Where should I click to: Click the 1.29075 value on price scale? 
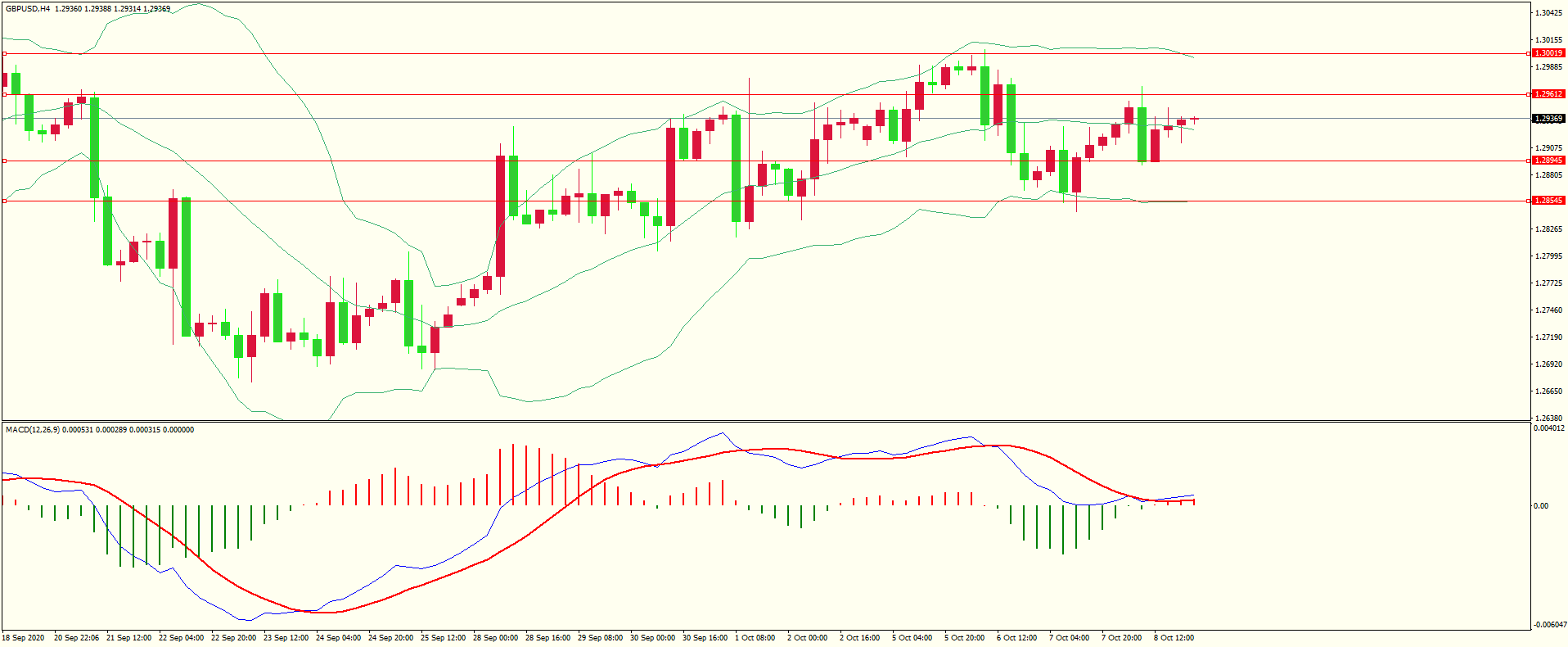point(1548,148)
